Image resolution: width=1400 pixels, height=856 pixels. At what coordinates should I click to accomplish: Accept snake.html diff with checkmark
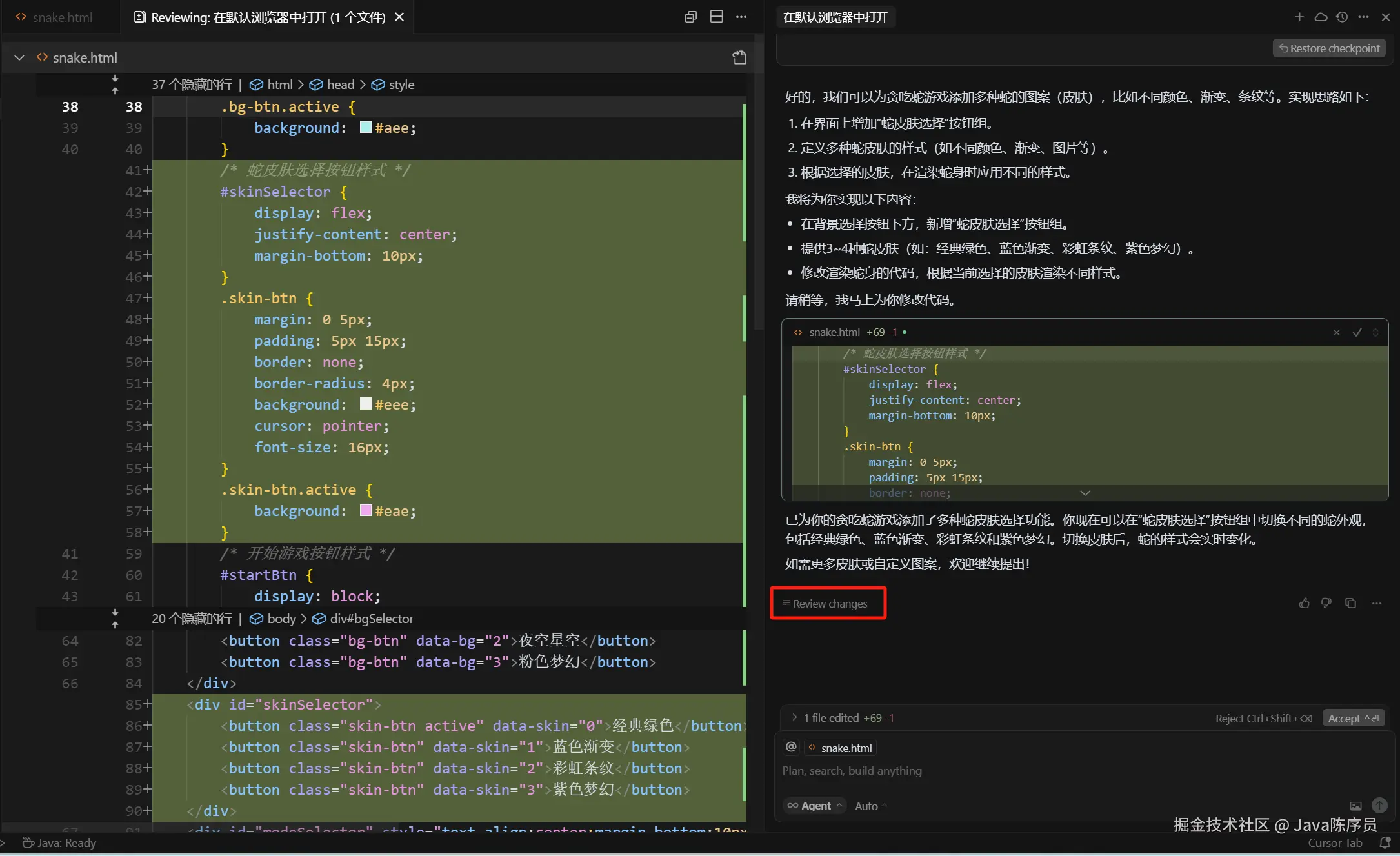tap(1357, 332)
